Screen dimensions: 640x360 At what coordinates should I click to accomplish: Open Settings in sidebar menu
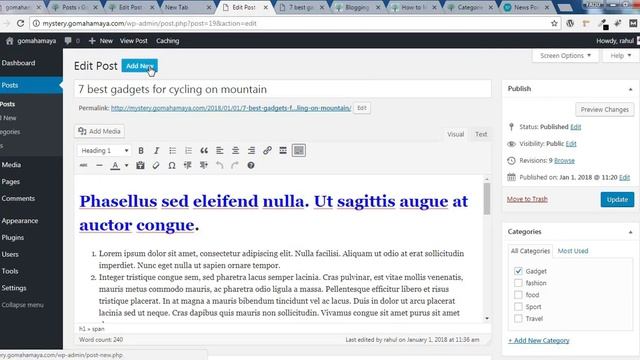tap(14, 288)
